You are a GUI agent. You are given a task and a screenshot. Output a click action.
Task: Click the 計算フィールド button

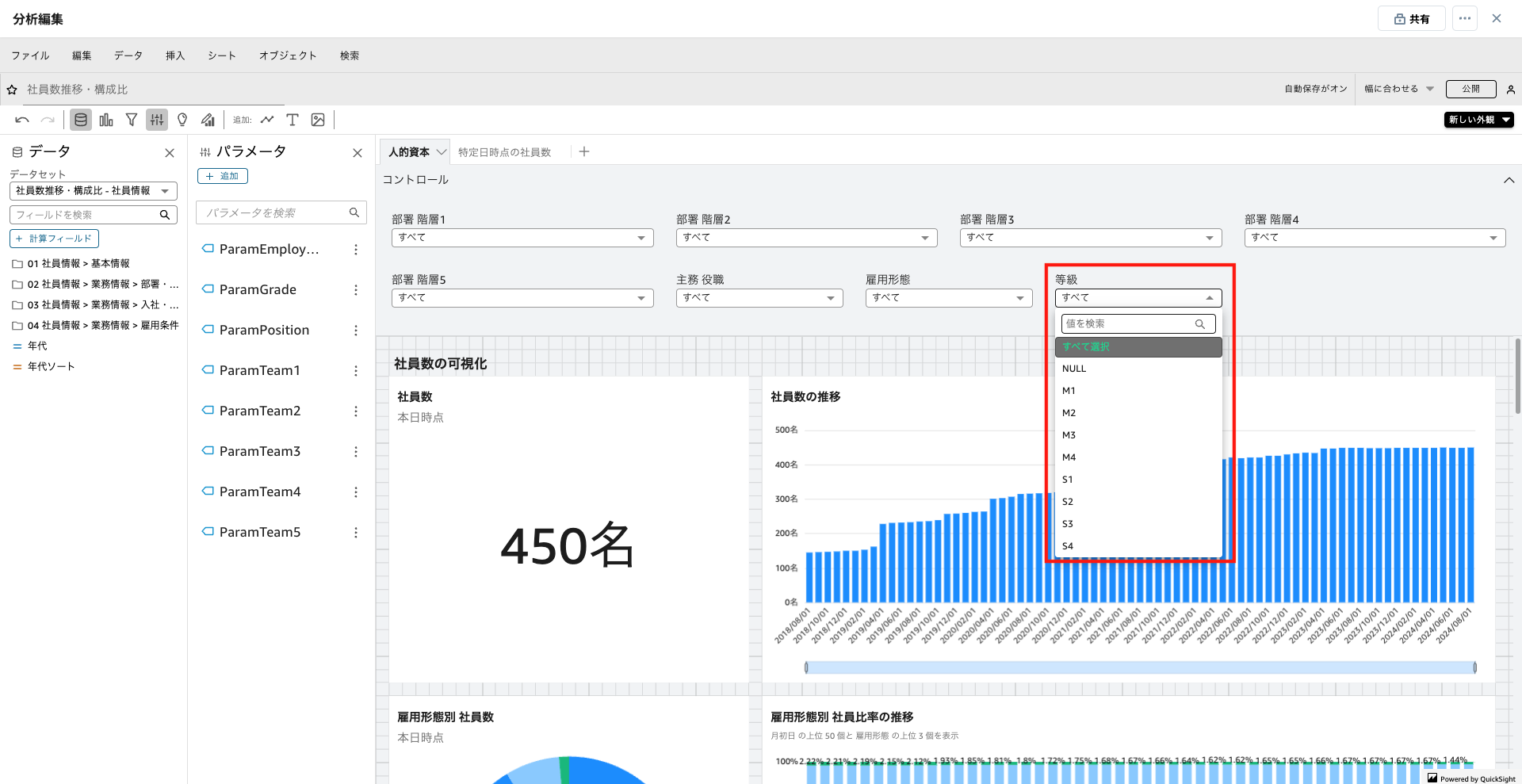(54, 239)
